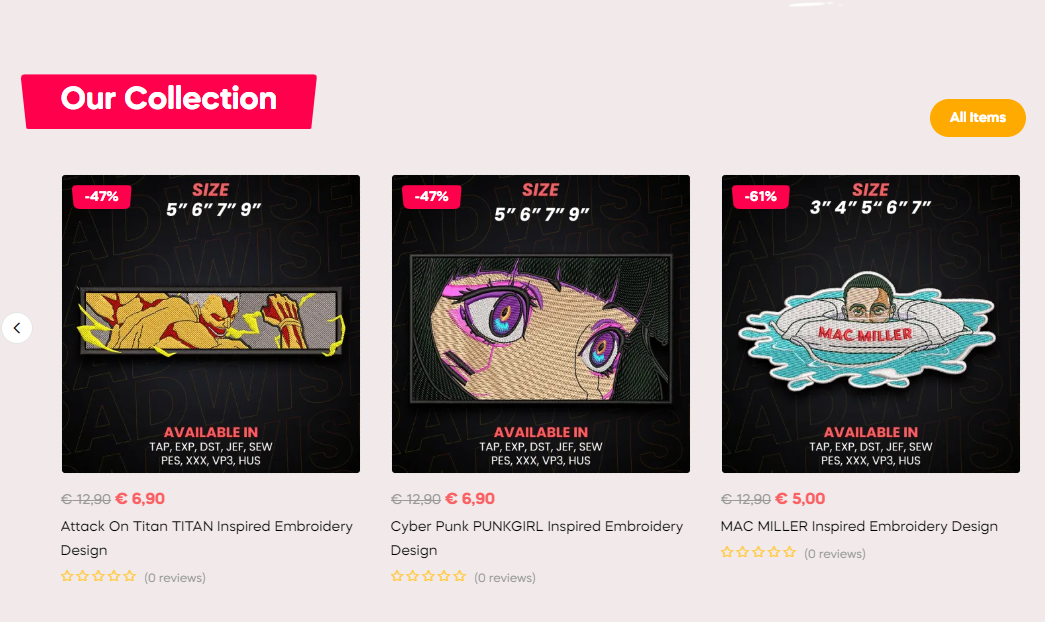Screen dimensions: 1045x622
Task: Click the previous carousel arrow
Action: 17,328
